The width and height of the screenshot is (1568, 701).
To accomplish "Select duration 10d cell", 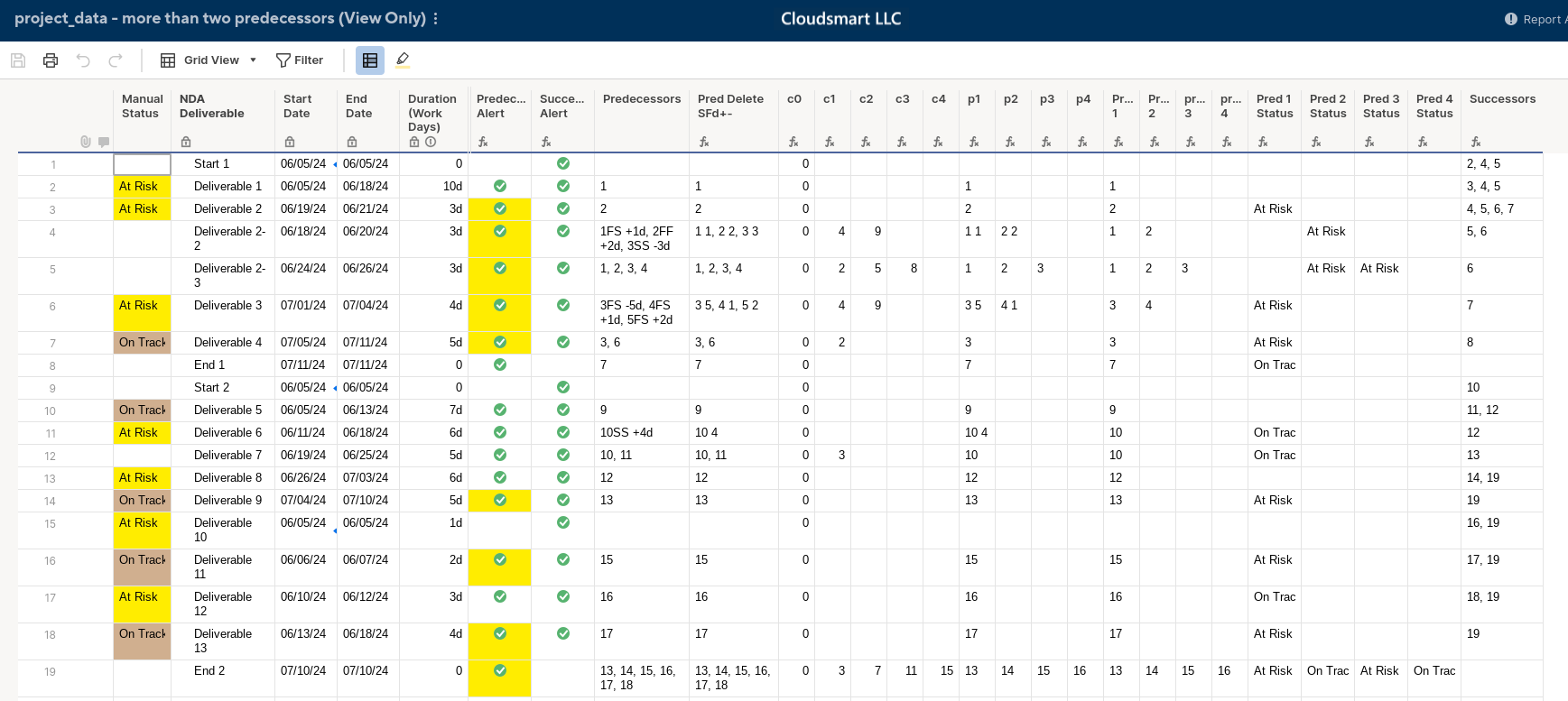I will coord(434,187).
